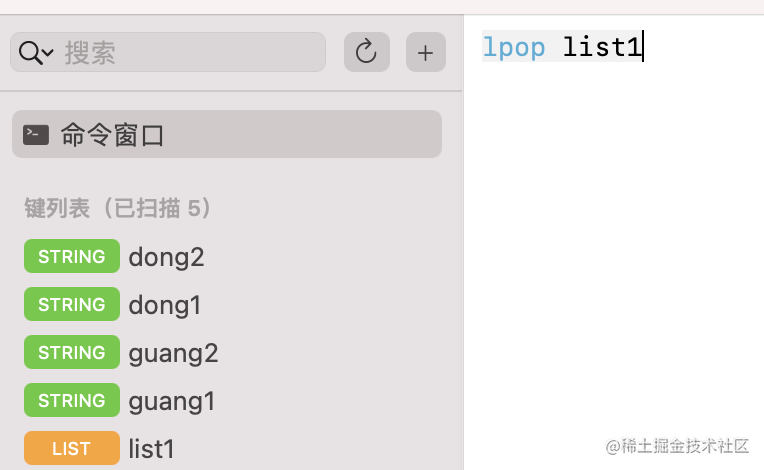Screen dimensions: 764x470
Task: Select the guang1 key
Action: [172, 402]
